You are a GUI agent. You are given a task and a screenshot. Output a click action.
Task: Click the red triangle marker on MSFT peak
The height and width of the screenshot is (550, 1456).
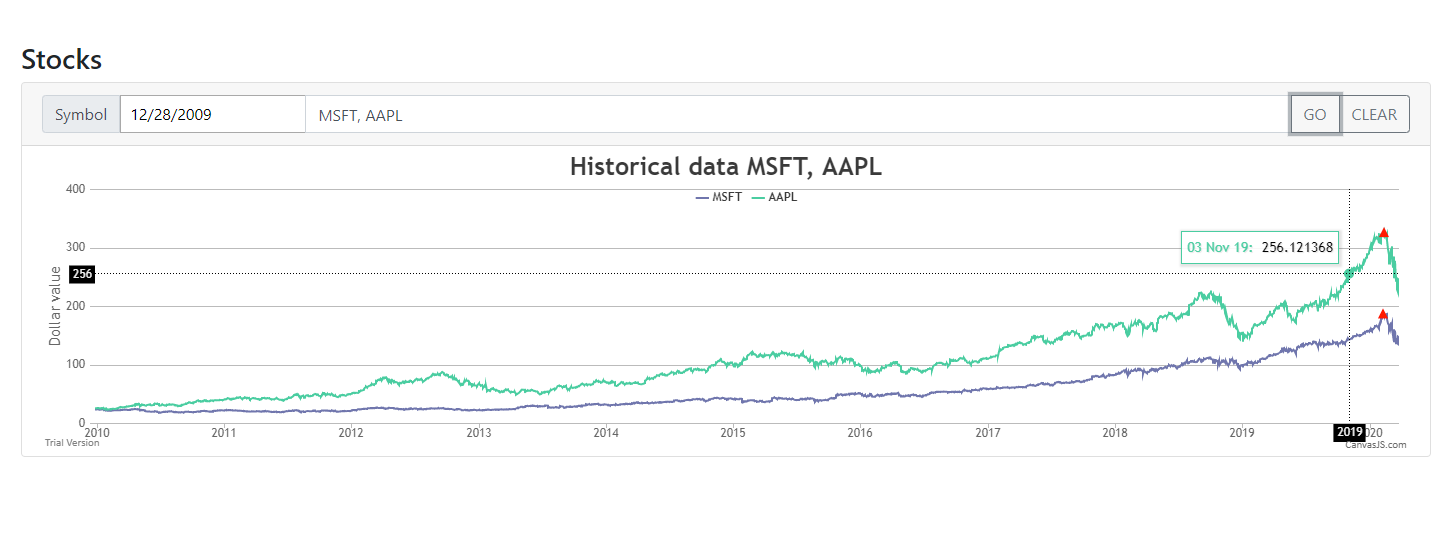(x=1383, y=314)
